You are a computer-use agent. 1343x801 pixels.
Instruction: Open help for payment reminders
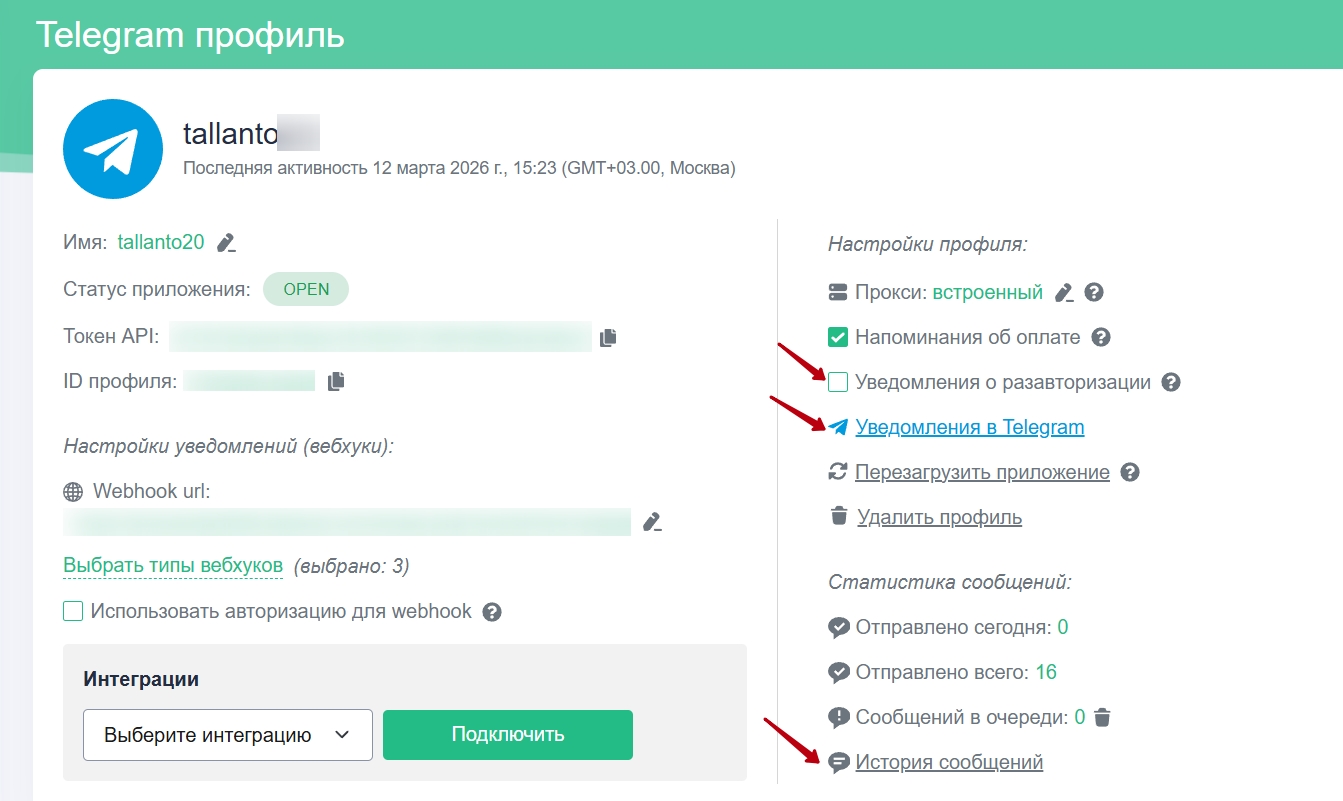(x=1101, y=337)
